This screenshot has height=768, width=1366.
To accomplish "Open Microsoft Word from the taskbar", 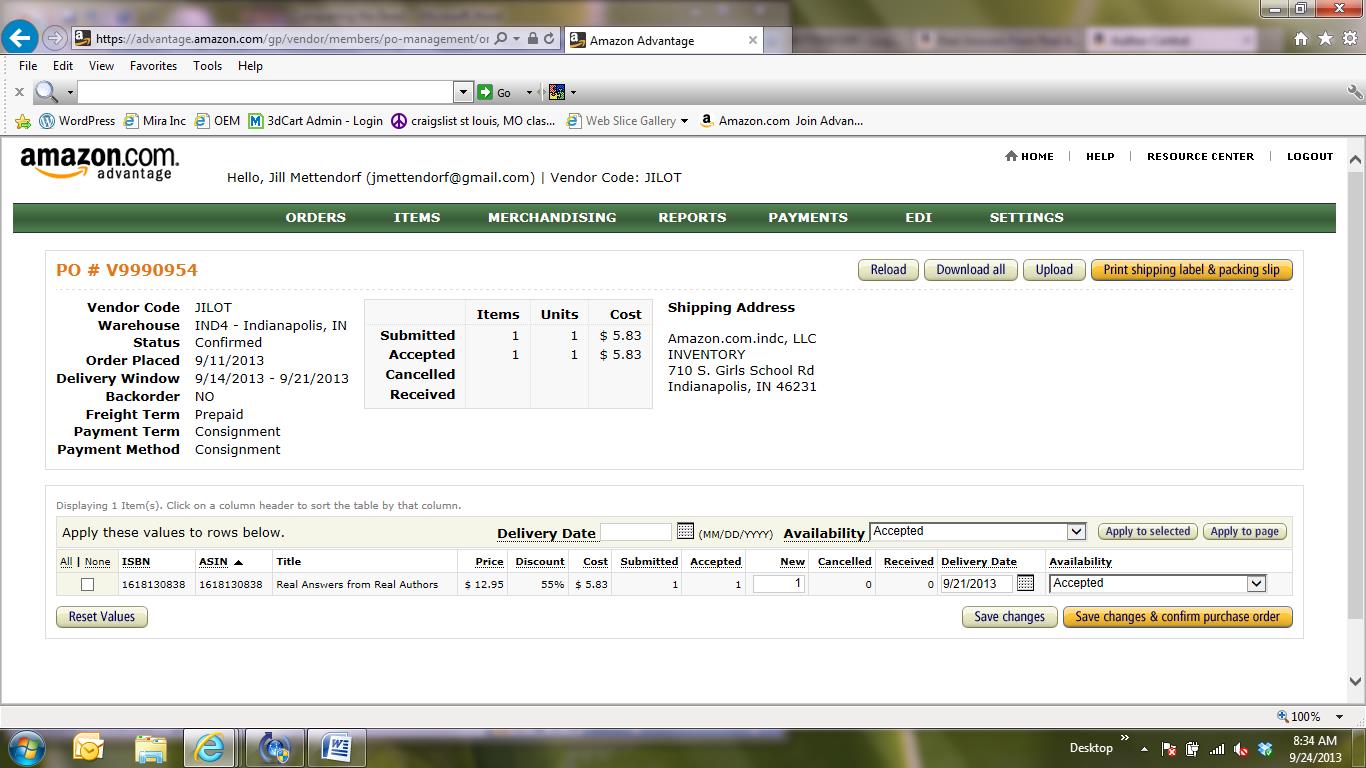I will point(336,747).
